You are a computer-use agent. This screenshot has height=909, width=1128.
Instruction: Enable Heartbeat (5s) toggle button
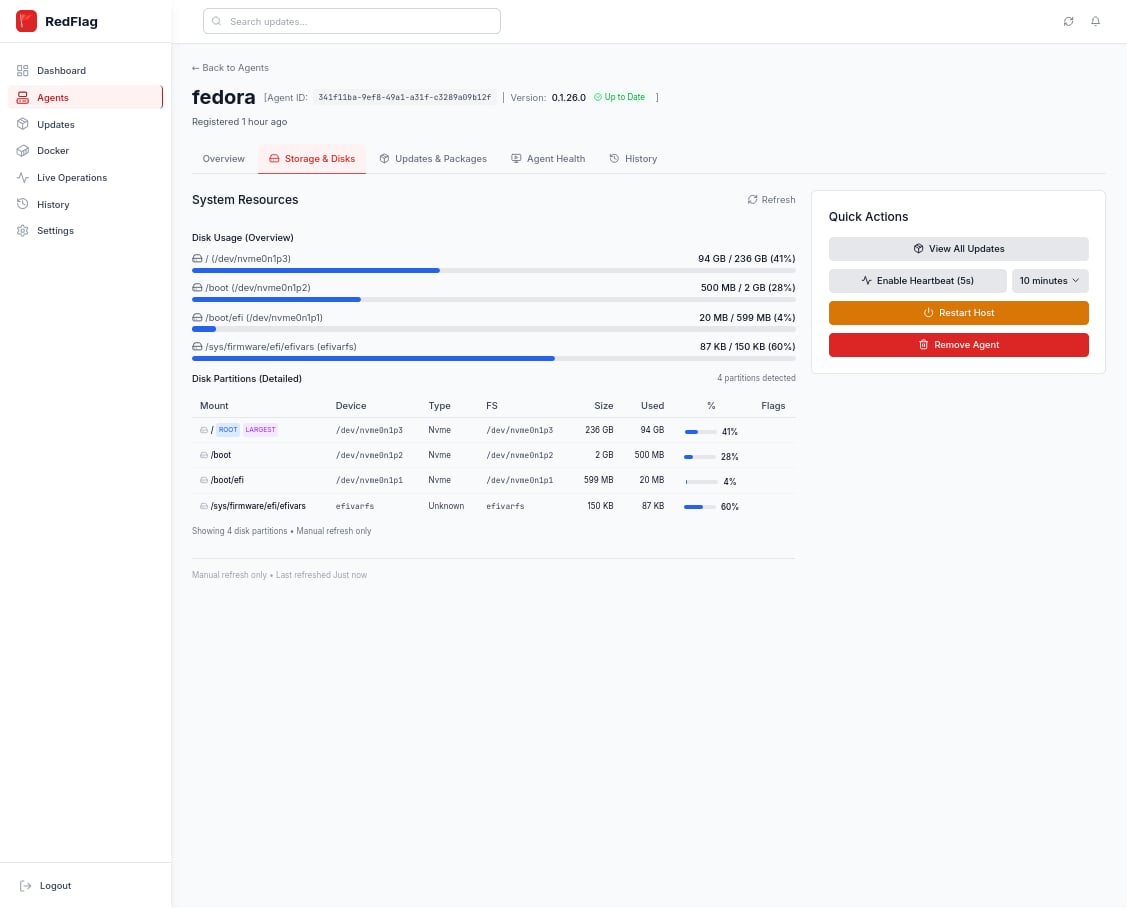pos(917,281)
